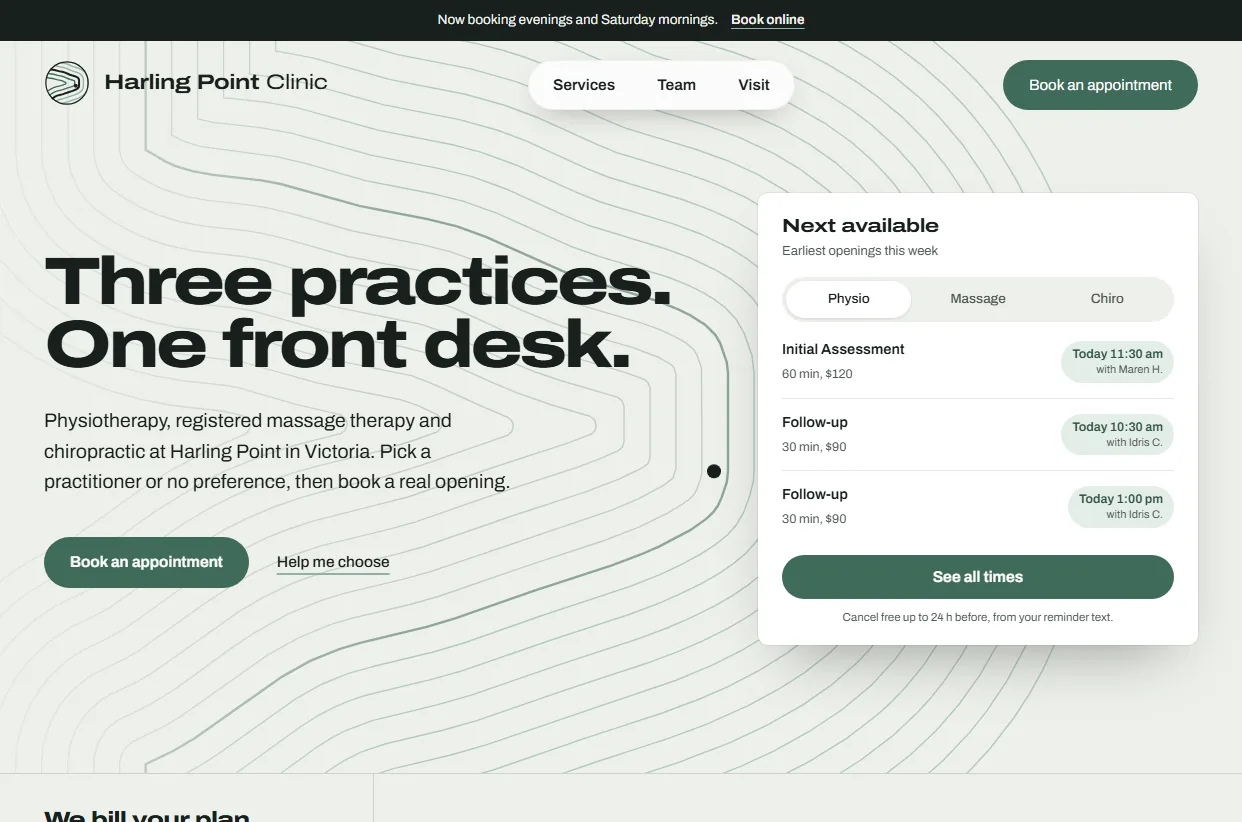Switch to the Chiro tab
The height and width of the screenshot is (822, 1242).
[x=1107, y=299]
